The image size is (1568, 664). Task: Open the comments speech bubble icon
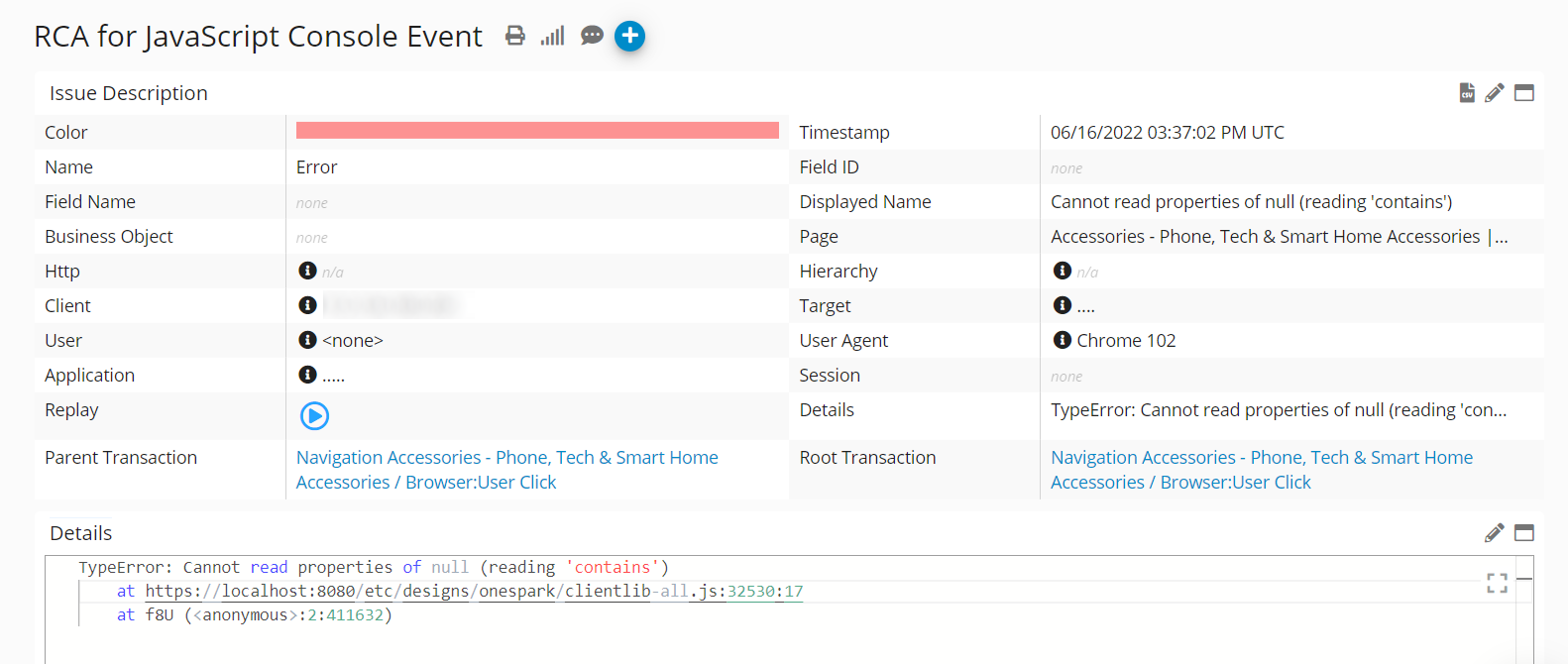[x=592, y=36]
